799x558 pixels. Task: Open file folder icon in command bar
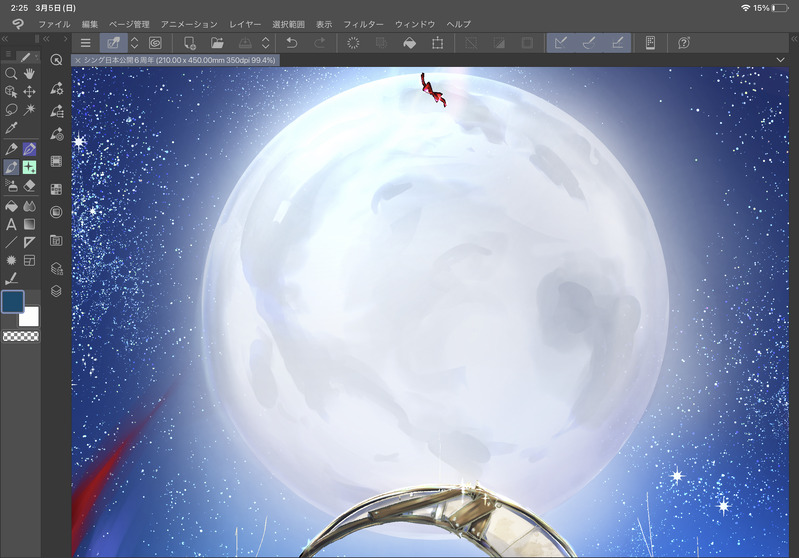(217, 43)
